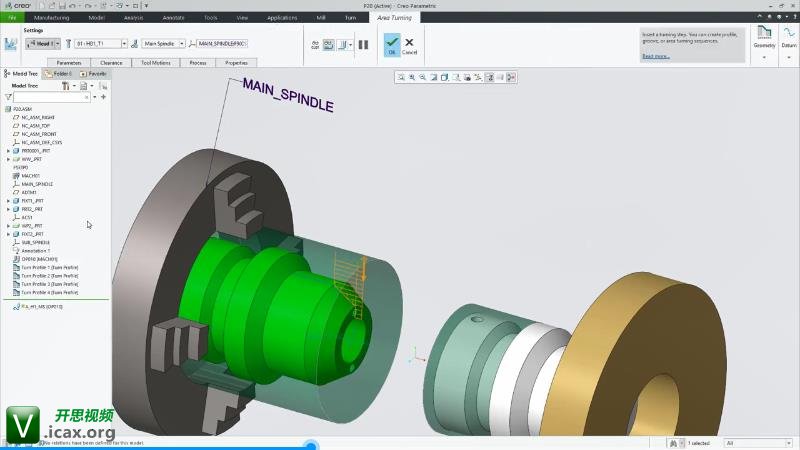Screen dimensions: 800x450
Task: Pause the turning step with the pause icon
Action: 363,44
